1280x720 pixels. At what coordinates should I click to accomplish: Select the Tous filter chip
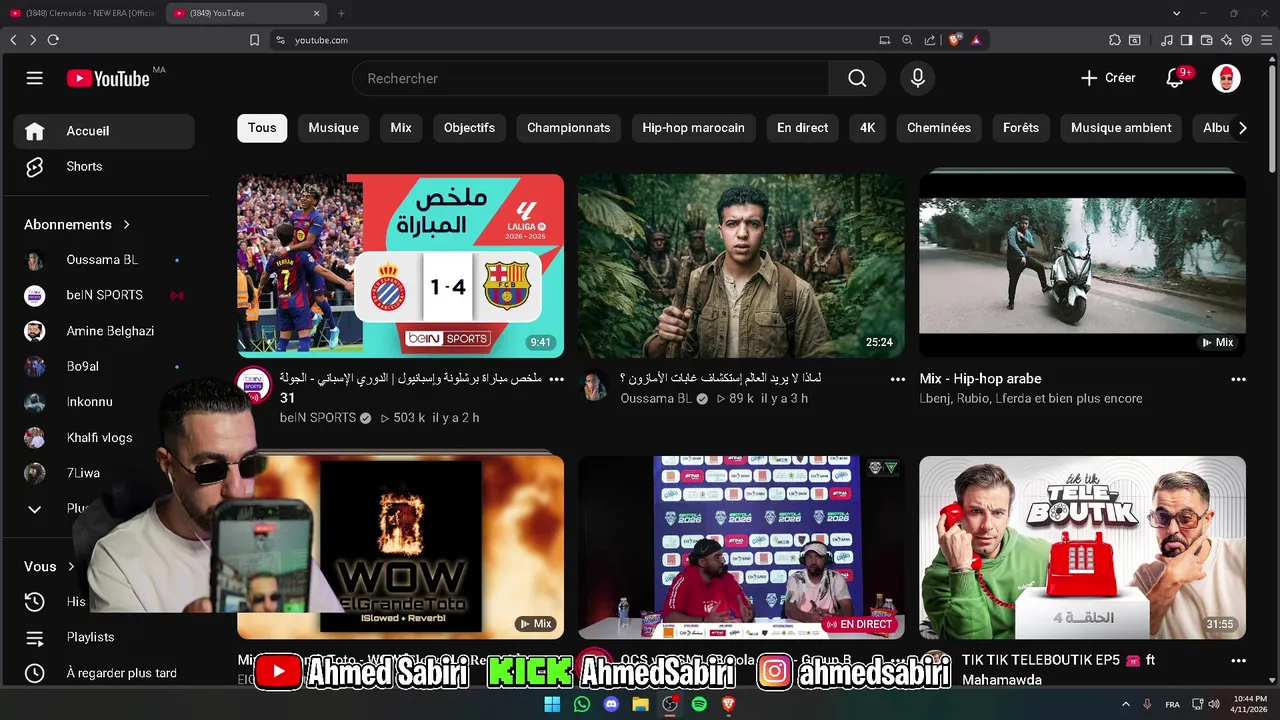(262, 128)
